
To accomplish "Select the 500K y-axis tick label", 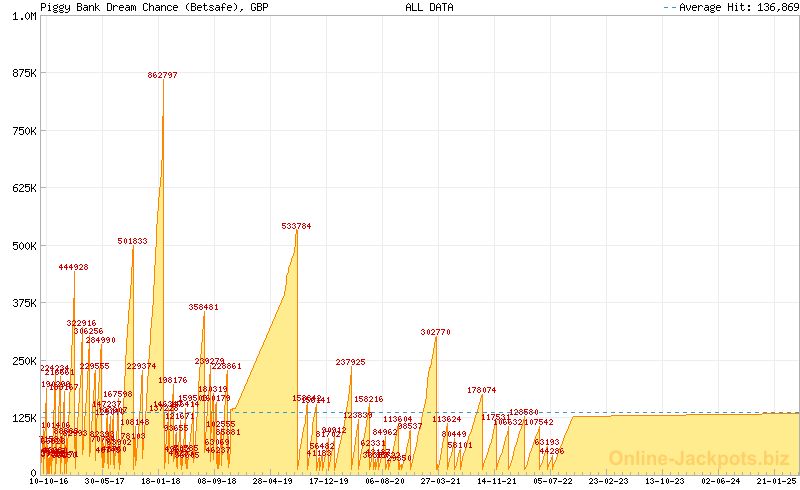I will (x=23, y=245).
